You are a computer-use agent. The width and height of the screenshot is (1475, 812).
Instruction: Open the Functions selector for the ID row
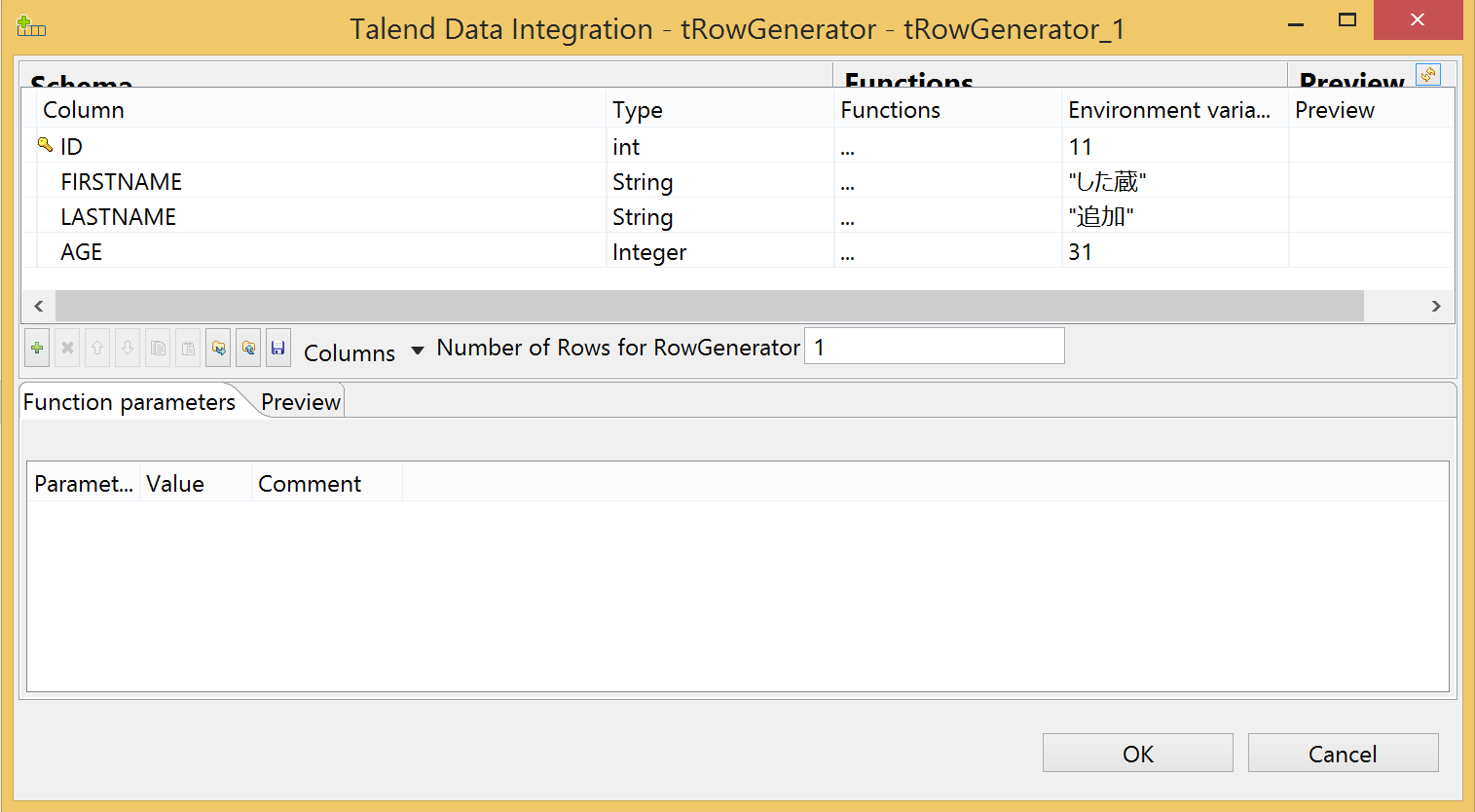(846, 146)
